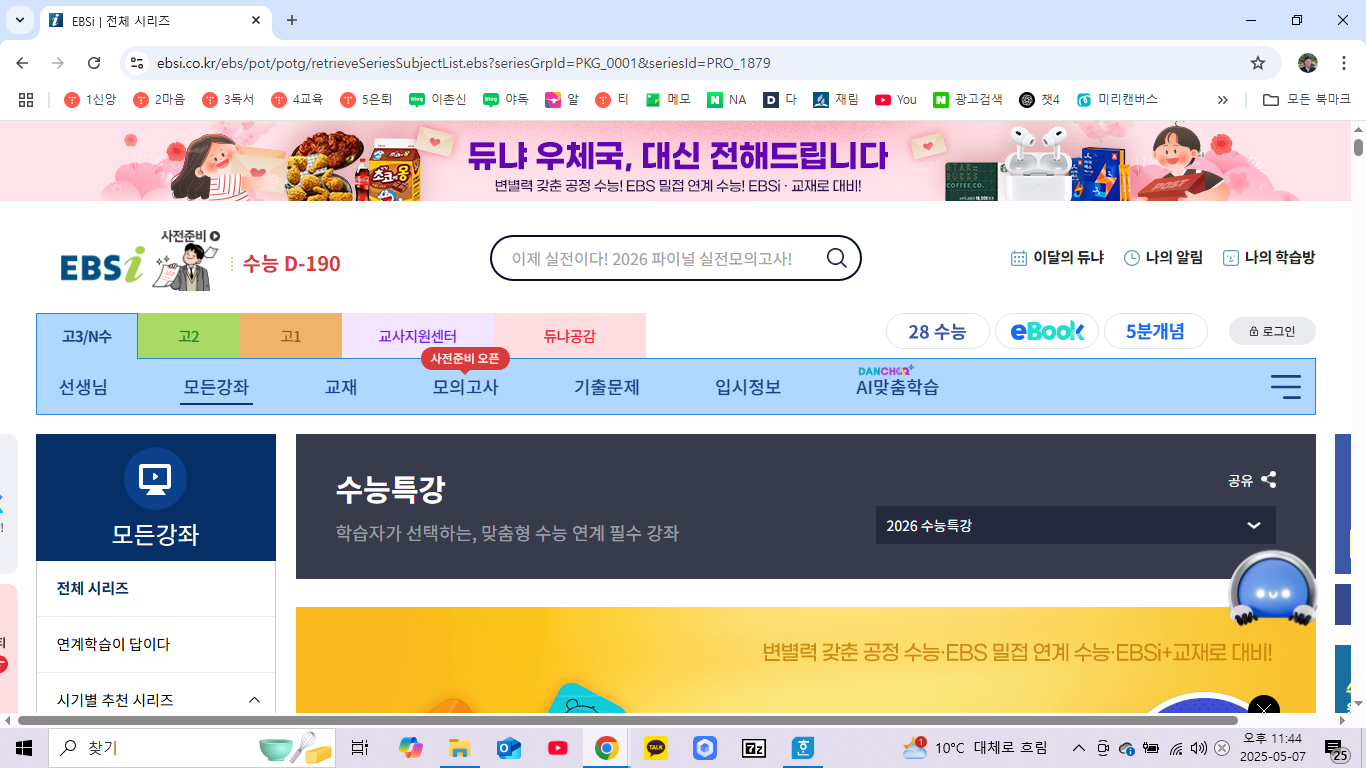Go back with the browser back arrow
Viewport: 1366px width, 768px height.
click(x=22, y=63)
